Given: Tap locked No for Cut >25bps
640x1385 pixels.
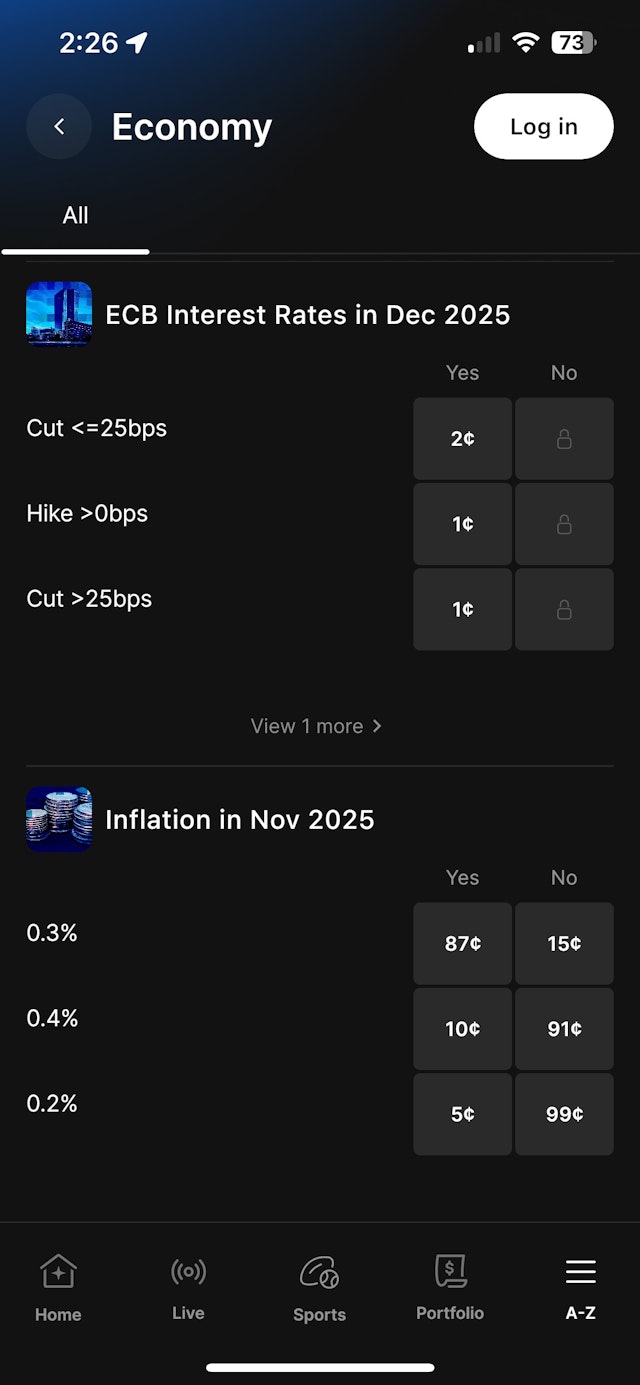Looking at the screenshot, I should pyautogui.click(x=564, y=609).
